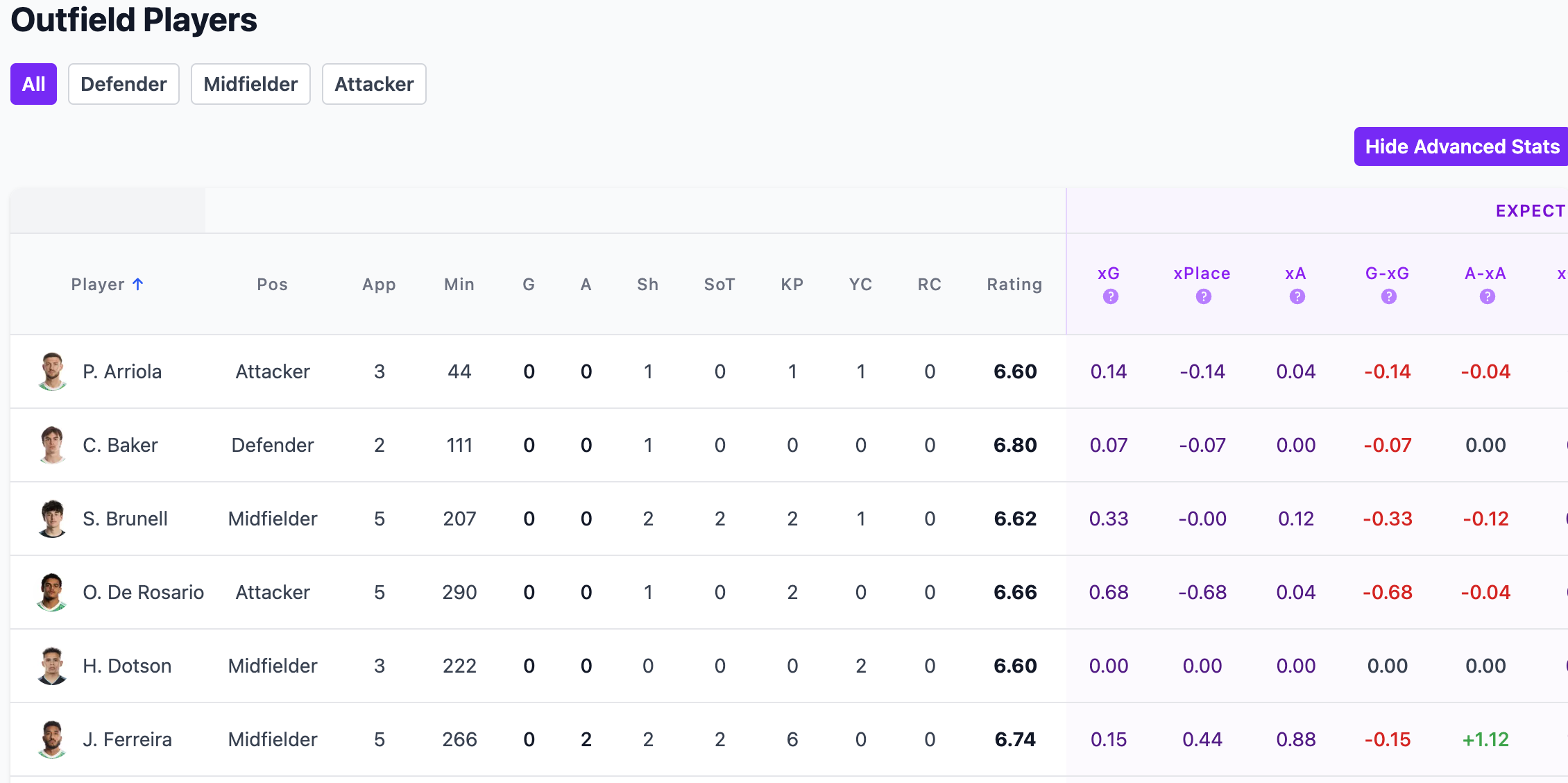Image resolution: width=1568 pixels, height=783 pixels.
Task: Click the G-xG help question-mark icon
Action: pyautogui.click(x=1388, y=297)
